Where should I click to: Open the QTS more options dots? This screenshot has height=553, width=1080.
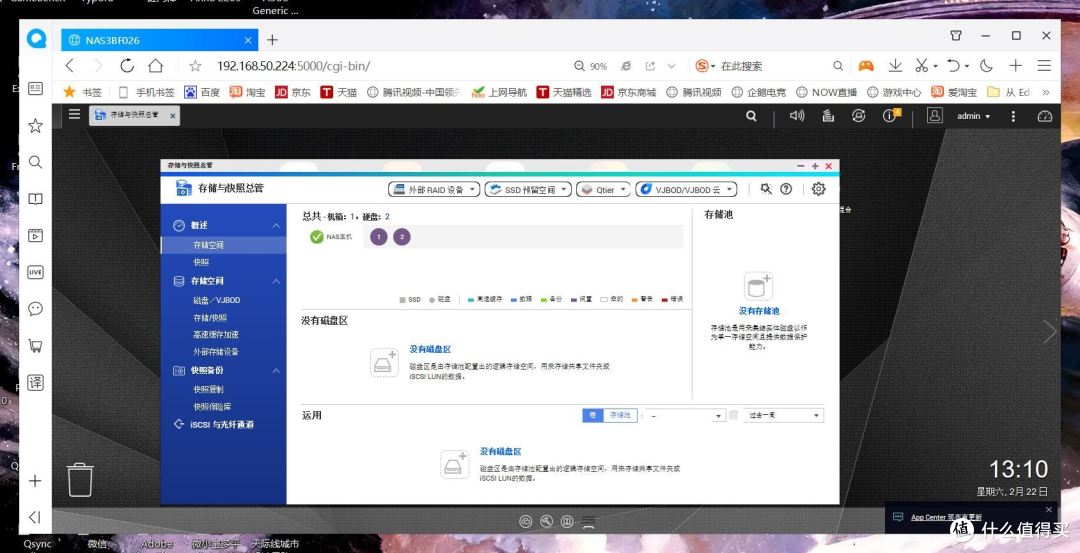[1014, 116]
